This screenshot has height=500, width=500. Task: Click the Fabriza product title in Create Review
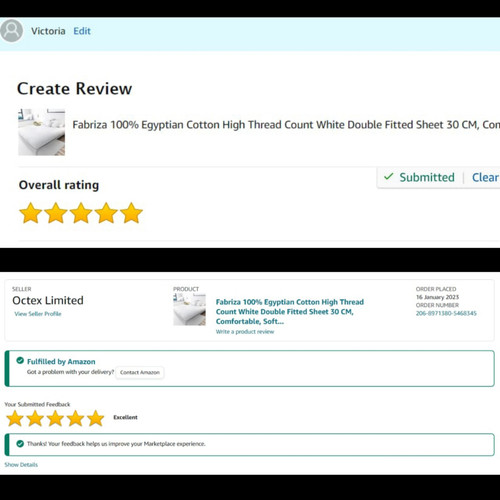[286, 125]
